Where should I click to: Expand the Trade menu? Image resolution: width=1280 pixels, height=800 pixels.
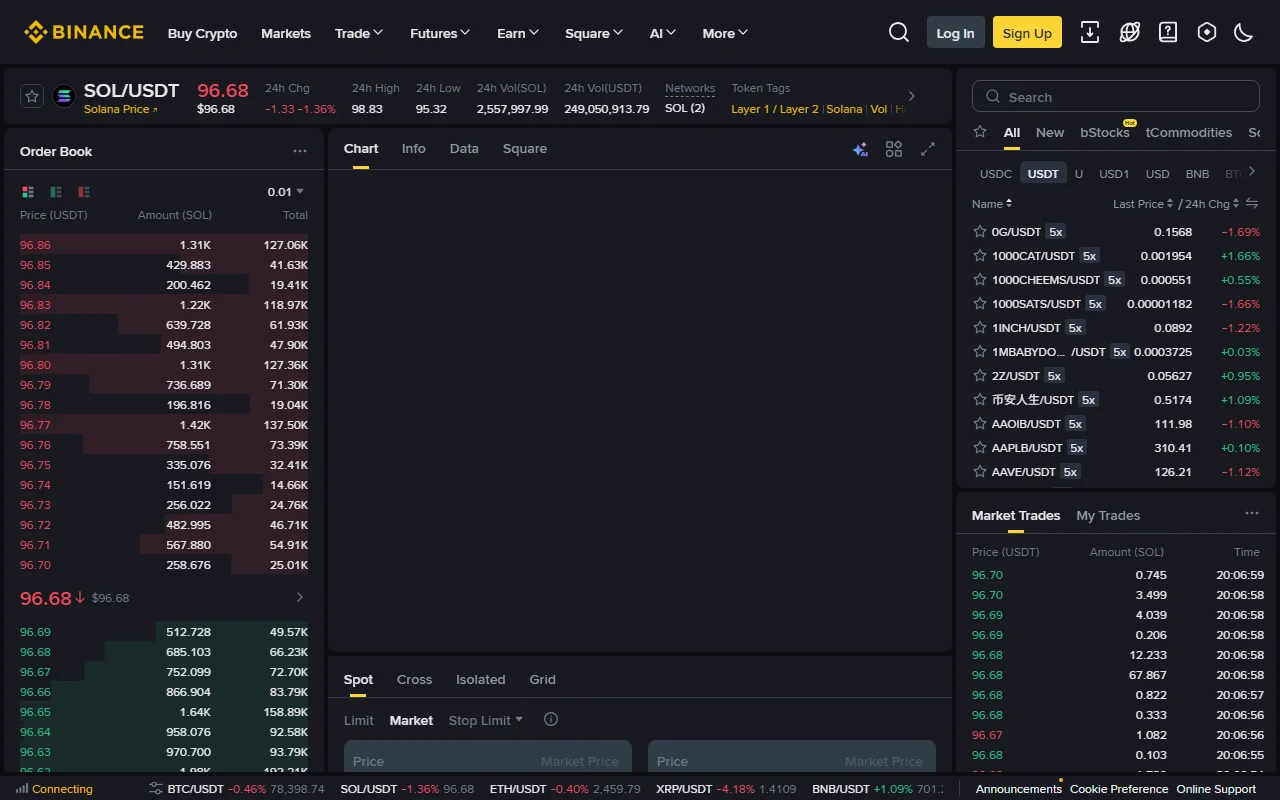click(x=359, y=33)
